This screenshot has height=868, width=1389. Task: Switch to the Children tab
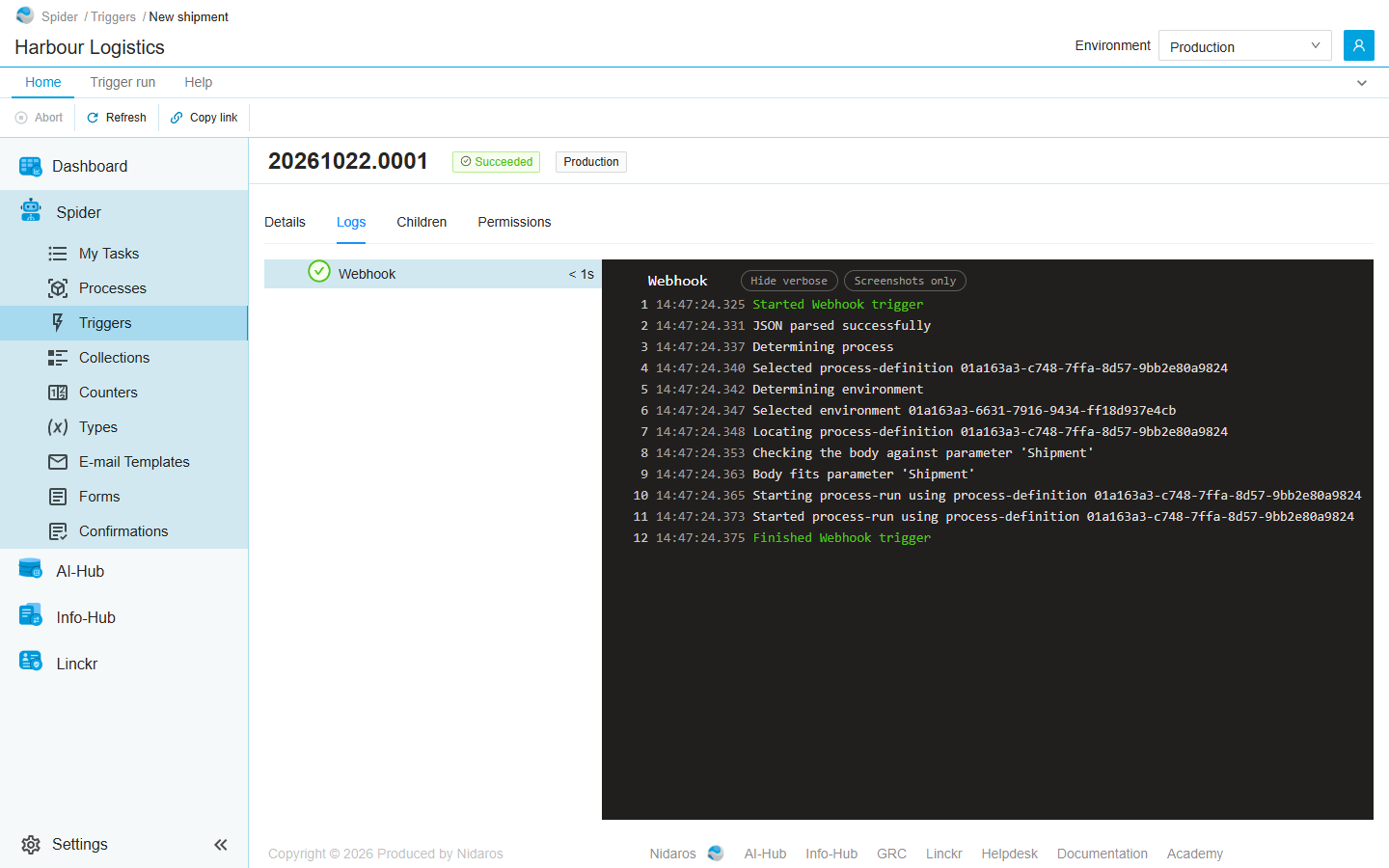(x=422, y=222)
